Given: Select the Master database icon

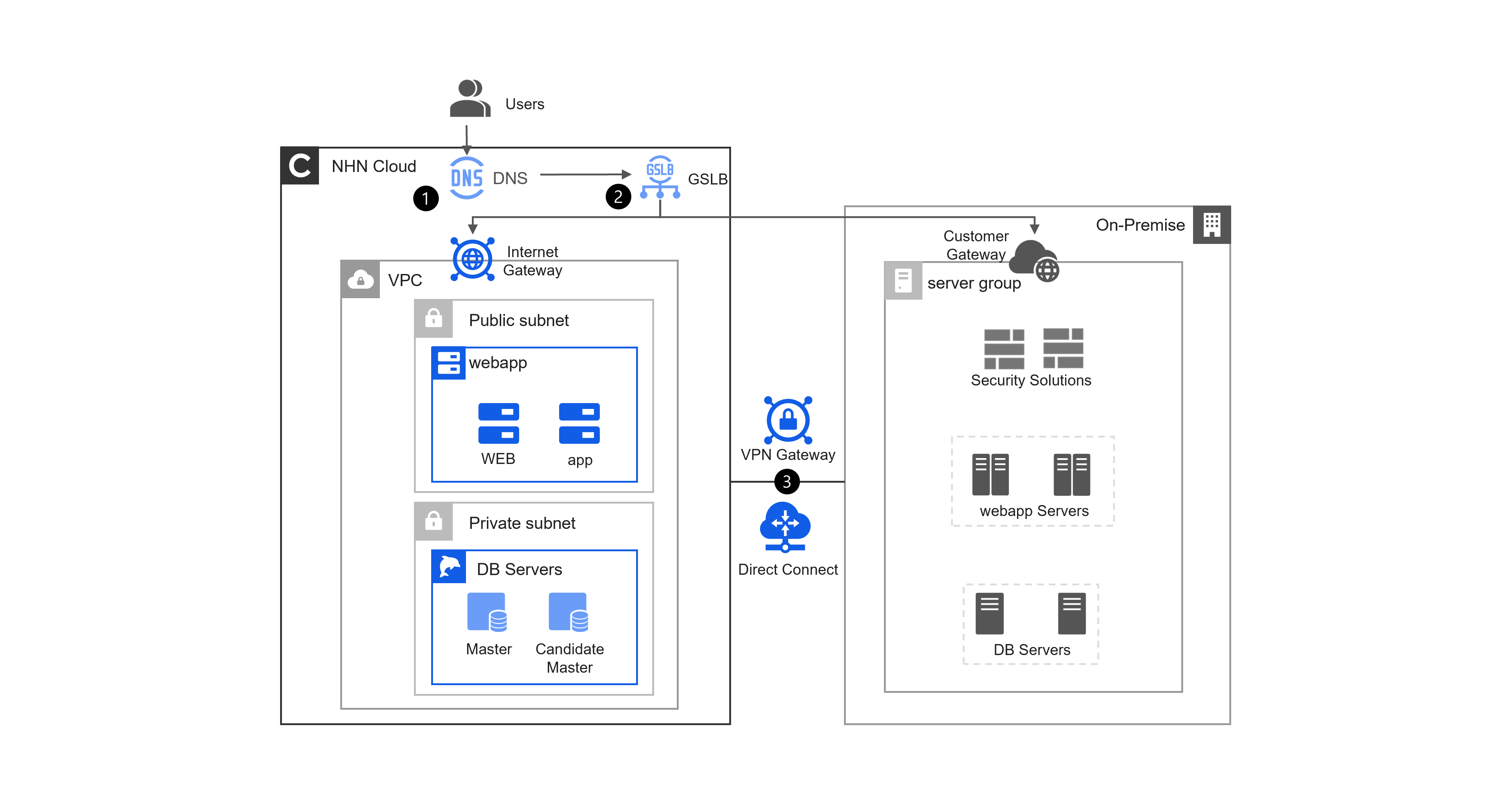Looking at the screenshot, I should tap(487, 612).
